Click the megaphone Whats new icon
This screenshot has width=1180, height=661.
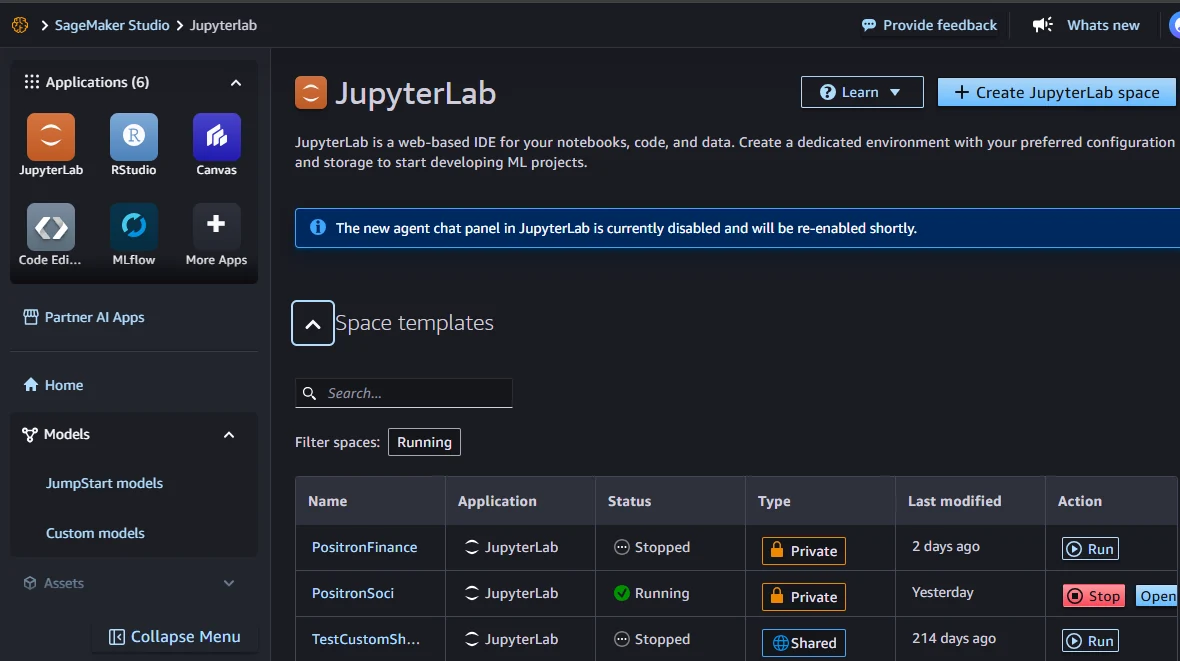coord(1042,25)
